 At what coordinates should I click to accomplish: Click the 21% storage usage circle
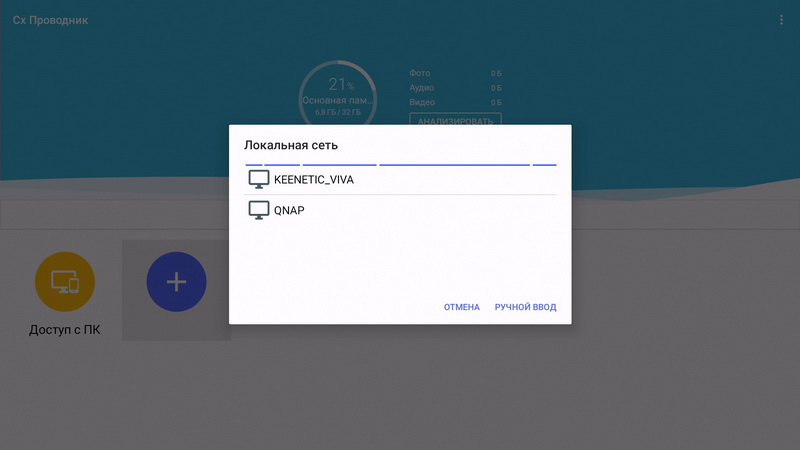(340, 86)
